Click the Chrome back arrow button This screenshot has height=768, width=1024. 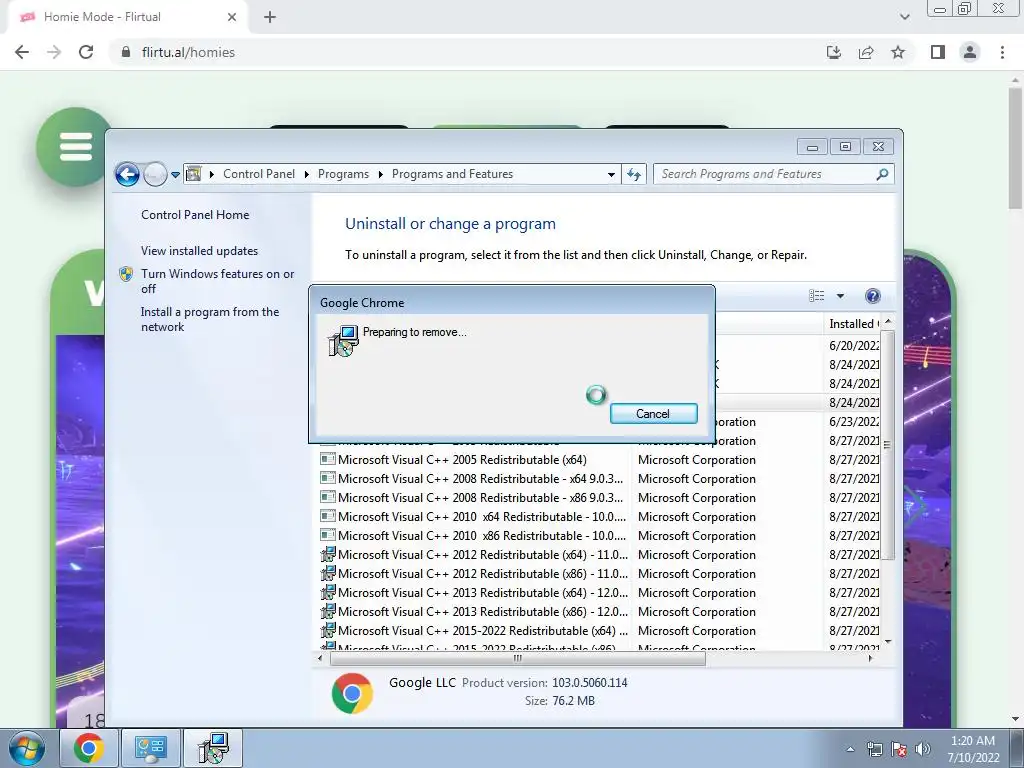(x=22, y=52)
